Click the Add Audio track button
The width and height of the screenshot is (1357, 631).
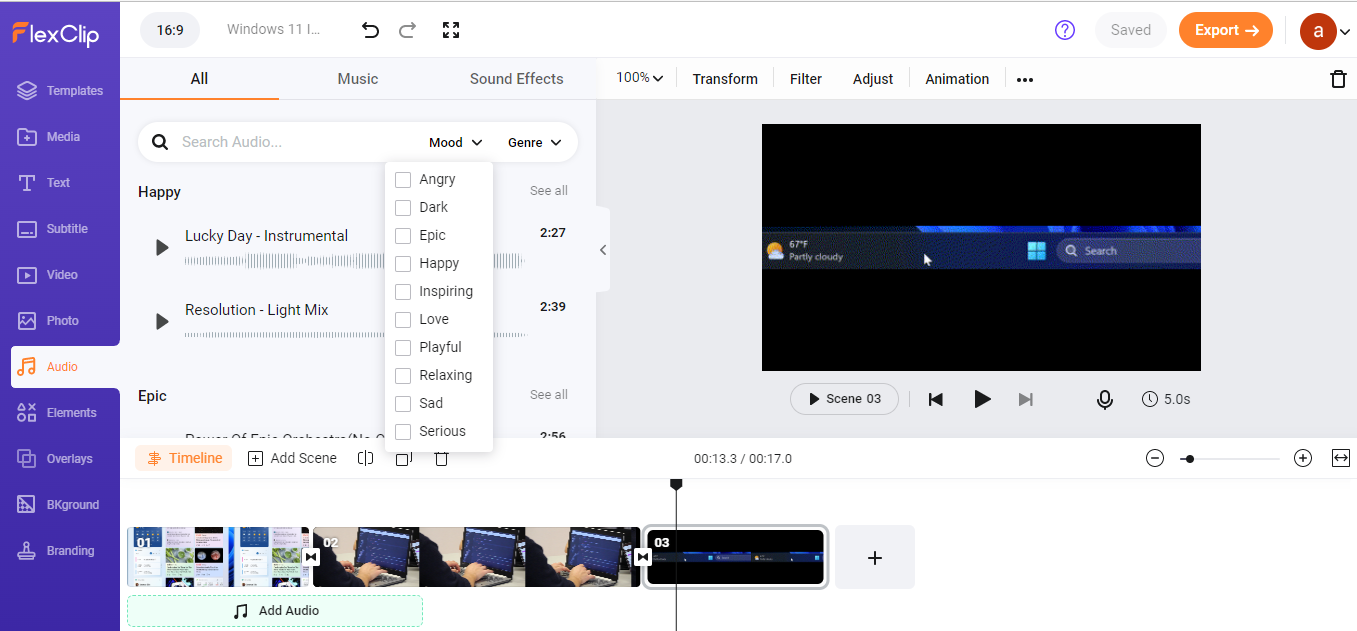pyautogui.click(x=275, y=611)
